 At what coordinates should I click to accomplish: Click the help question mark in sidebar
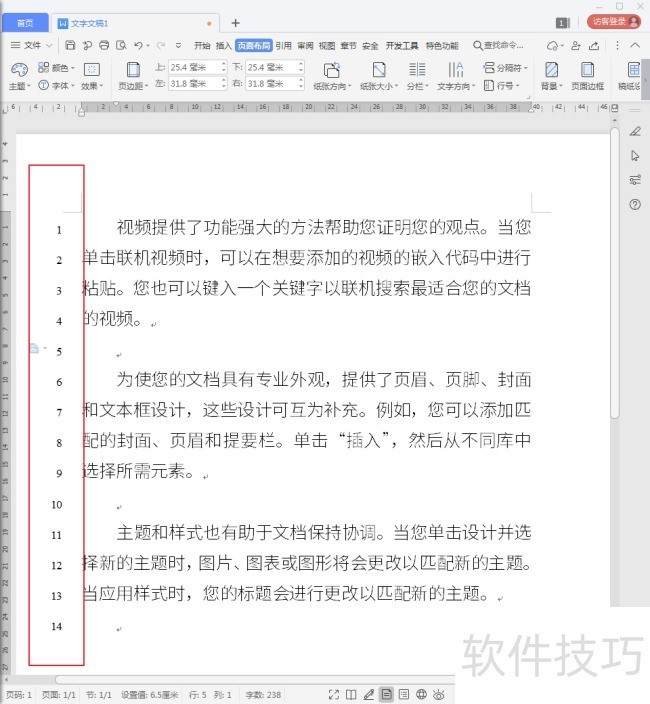[635, 205]
